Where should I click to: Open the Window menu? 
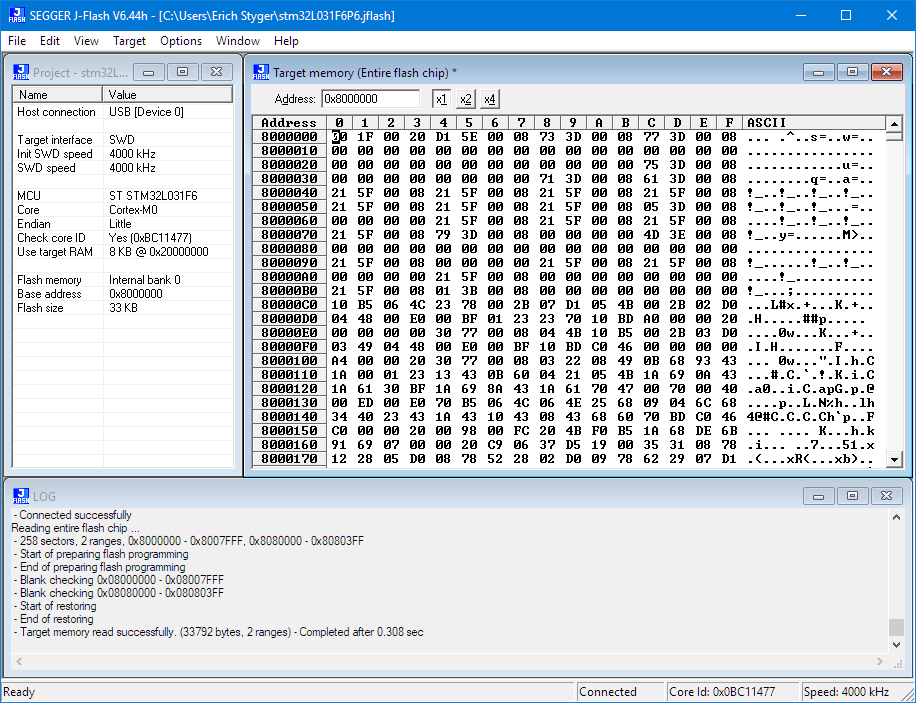click(x=237, y=41)
